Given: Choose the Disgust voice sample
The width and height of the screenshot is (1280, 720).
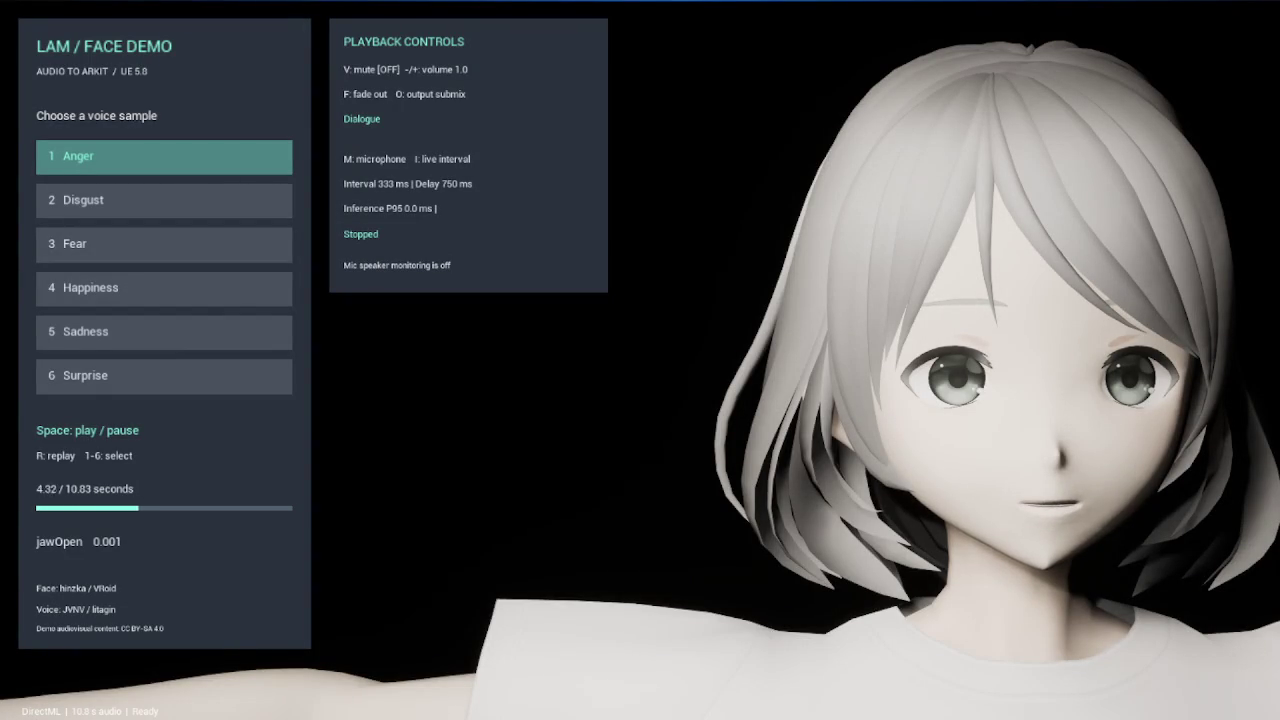Looking at the screenshot, I should (x=164, y=201).
